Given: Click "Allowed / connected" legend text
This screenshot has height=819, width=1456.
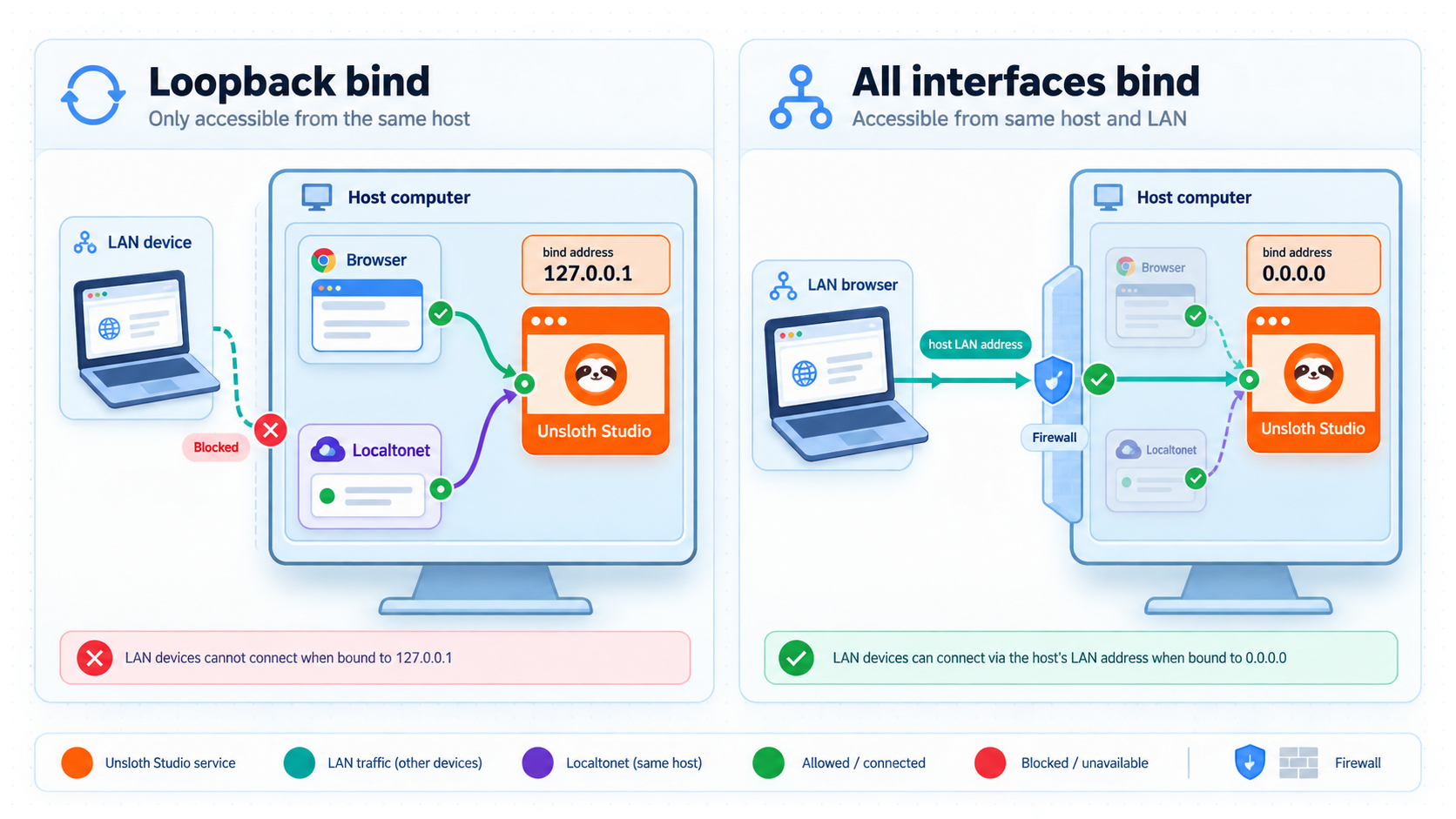Looking at the screenshot, I should [x=864, y=763].
